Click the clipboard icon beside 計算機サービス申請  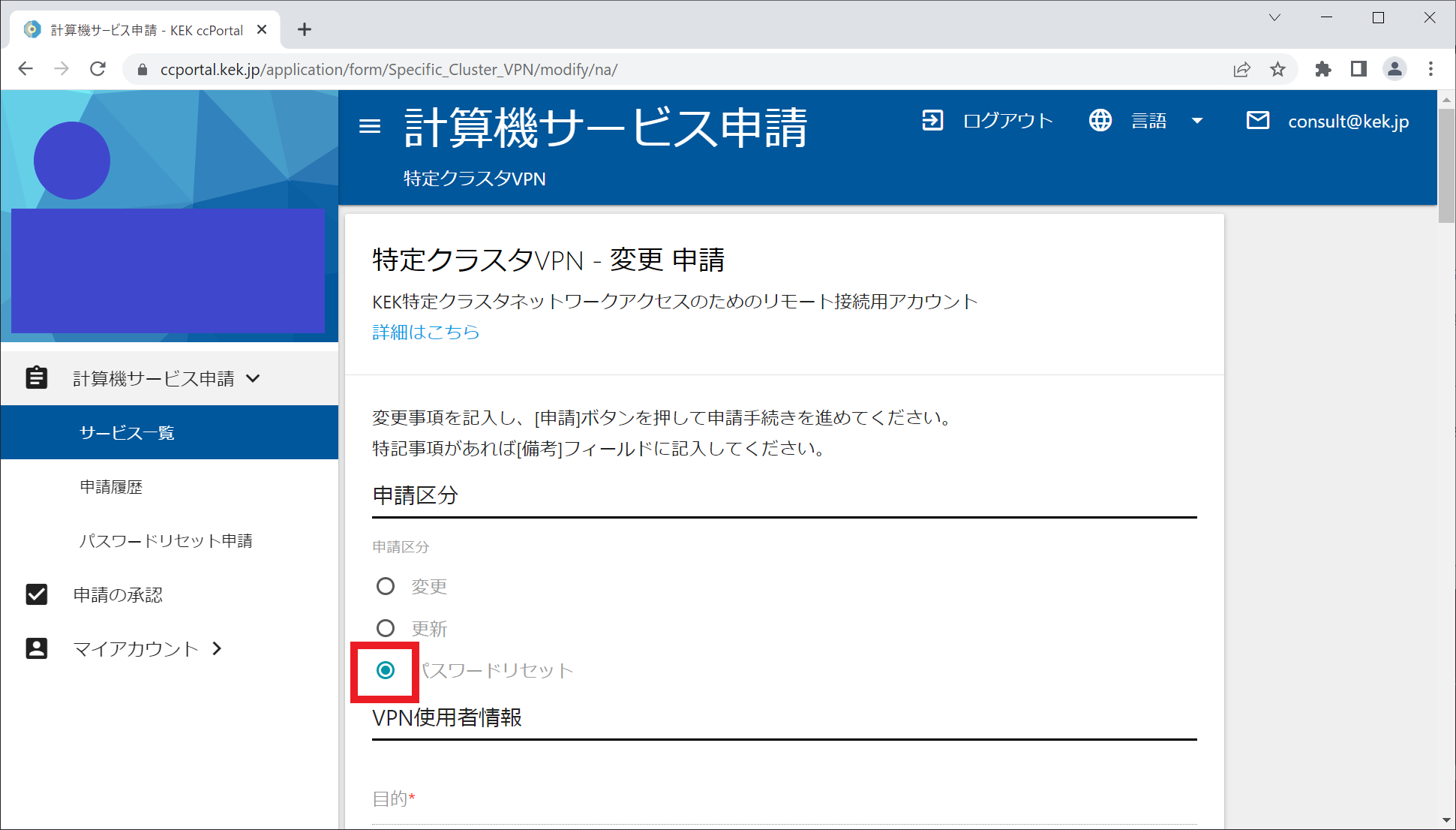[x=36, y=377]
